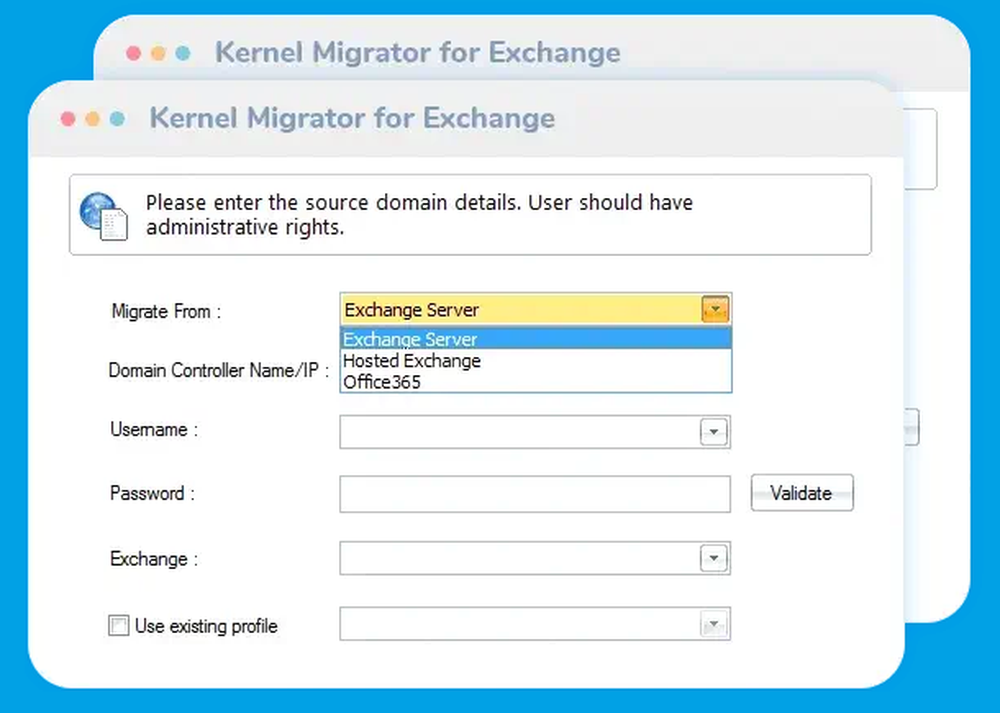
Task: Click the red dot on back window
Action: tap(133, 53)
